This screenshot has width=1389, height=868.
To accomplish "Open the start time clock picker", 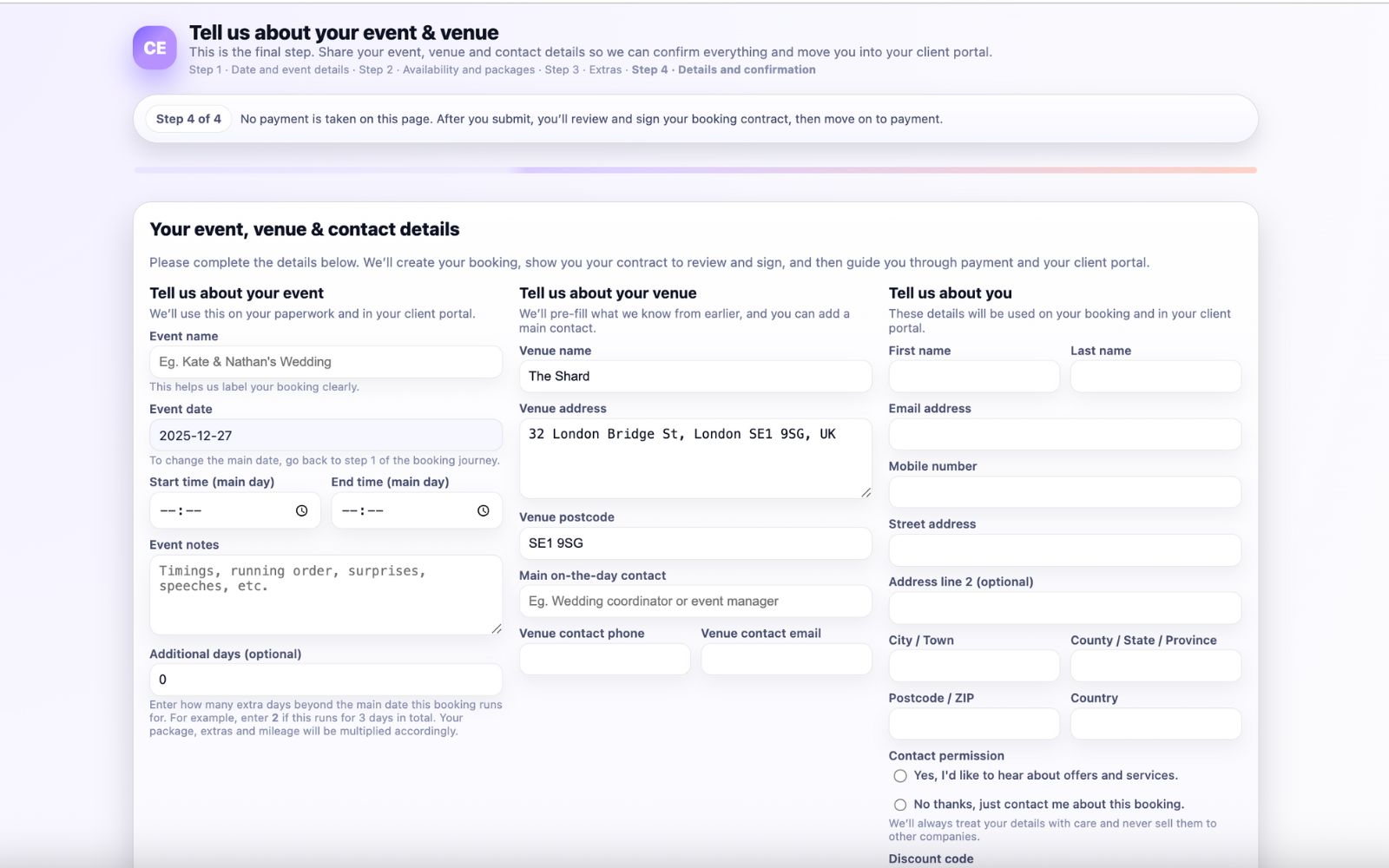I will [303, 510].
